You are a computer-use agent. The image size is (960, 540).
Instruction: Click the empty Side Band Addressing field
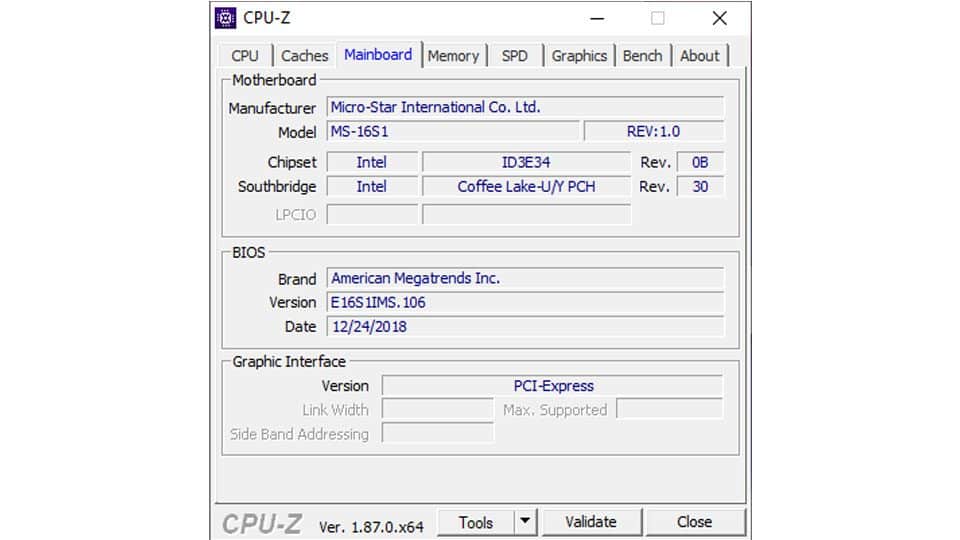pyautogui.click(x=437, y=433)
